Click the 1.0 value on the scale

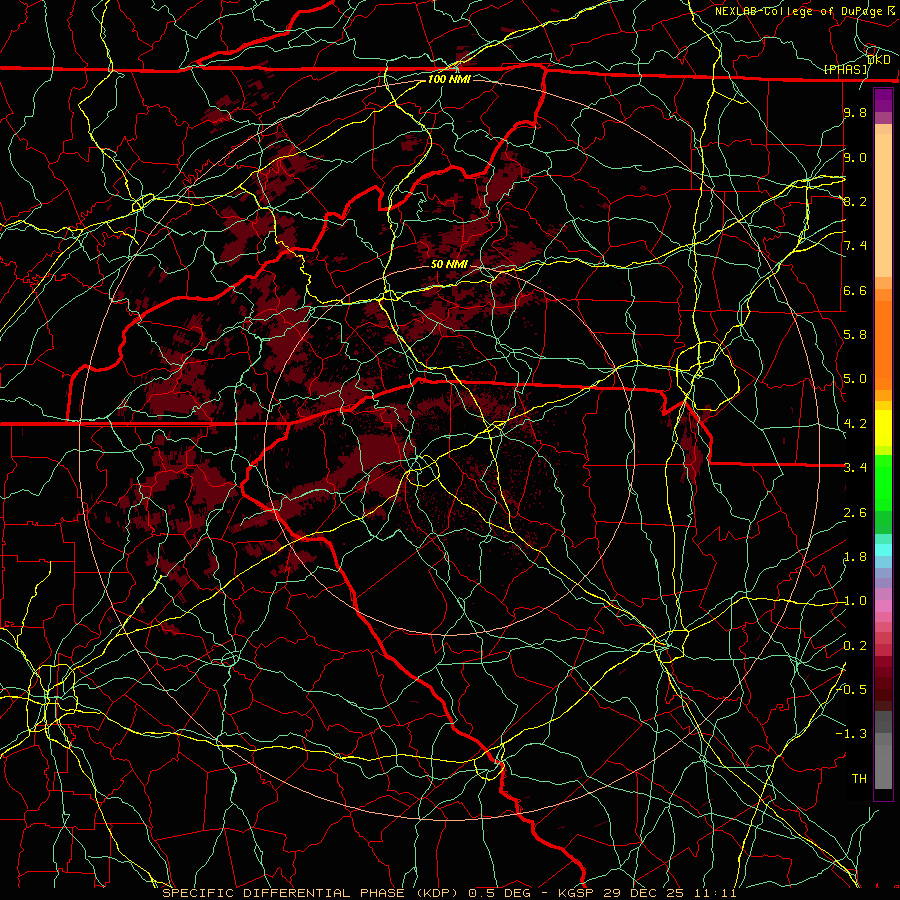[x=855, y=601]
